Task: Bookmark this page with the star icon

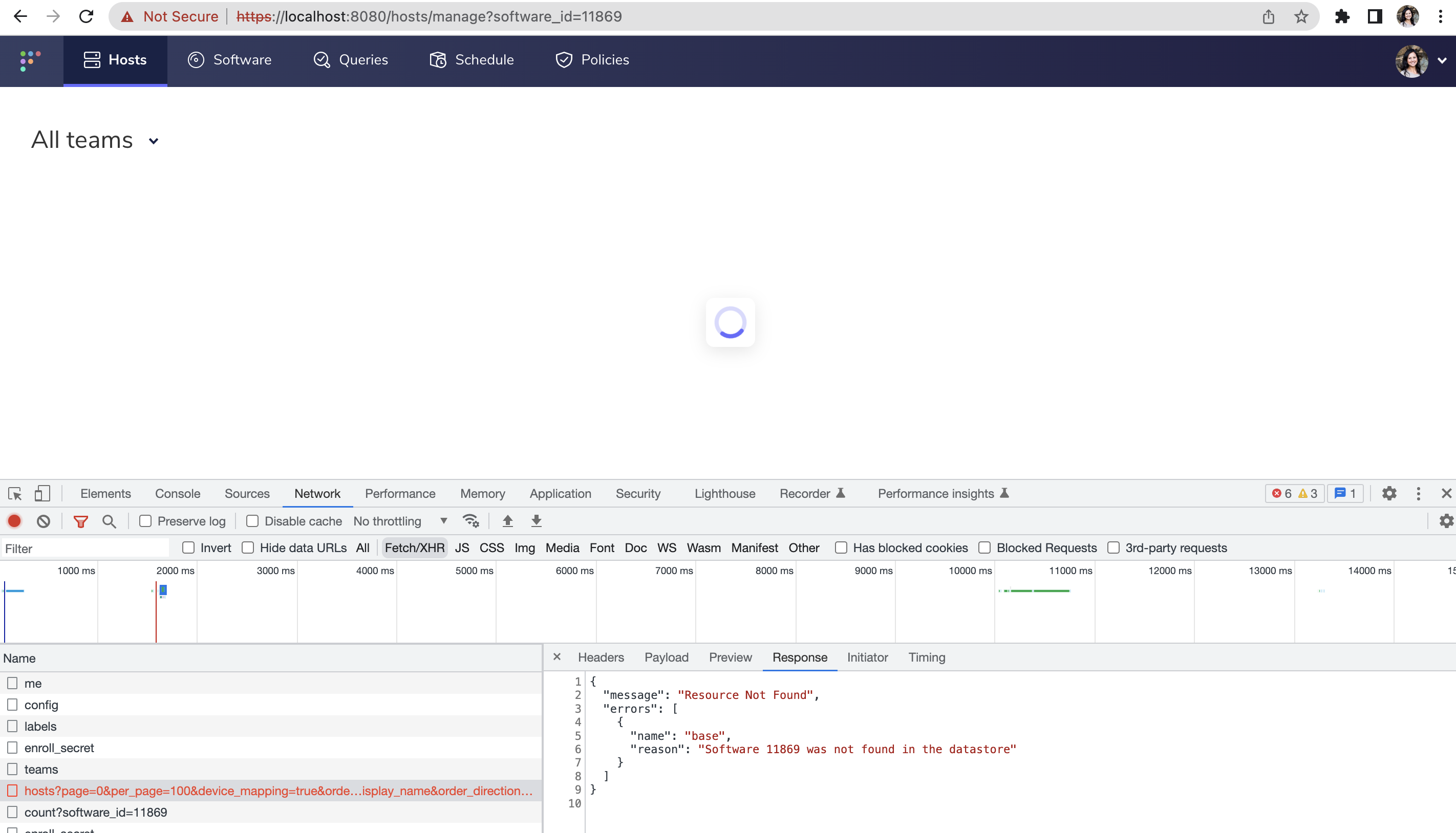Action: point(1301,16)
